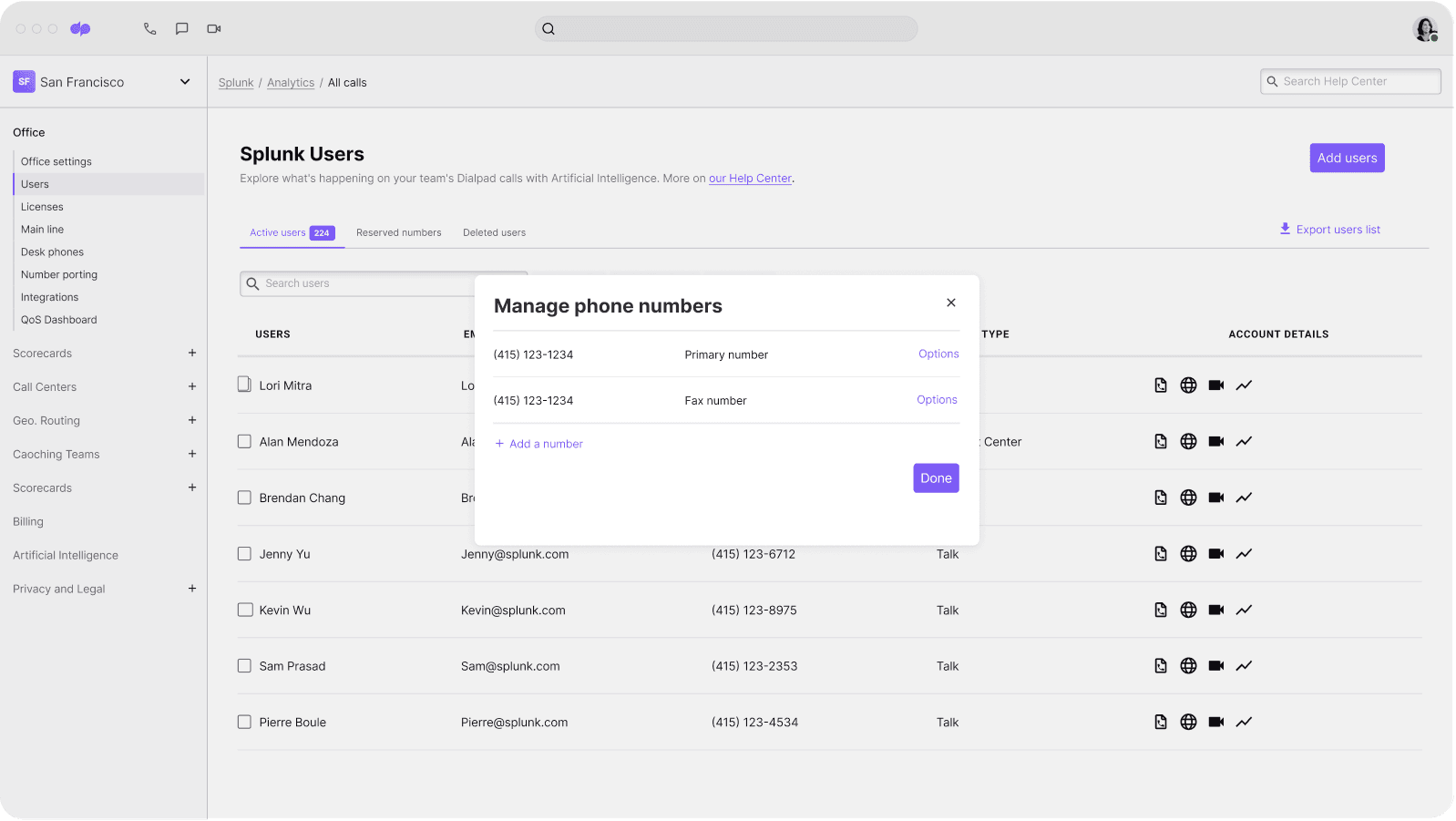Click Add a number link

point(538,444)
